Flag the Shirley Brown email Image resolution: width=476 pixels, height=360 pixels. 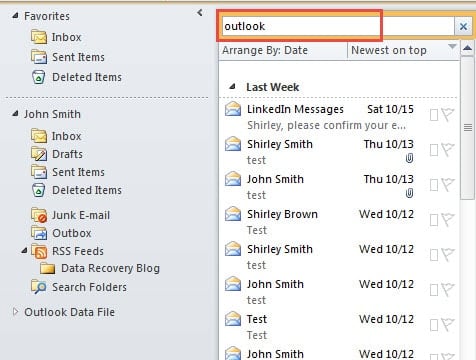[x=448, y=220]
